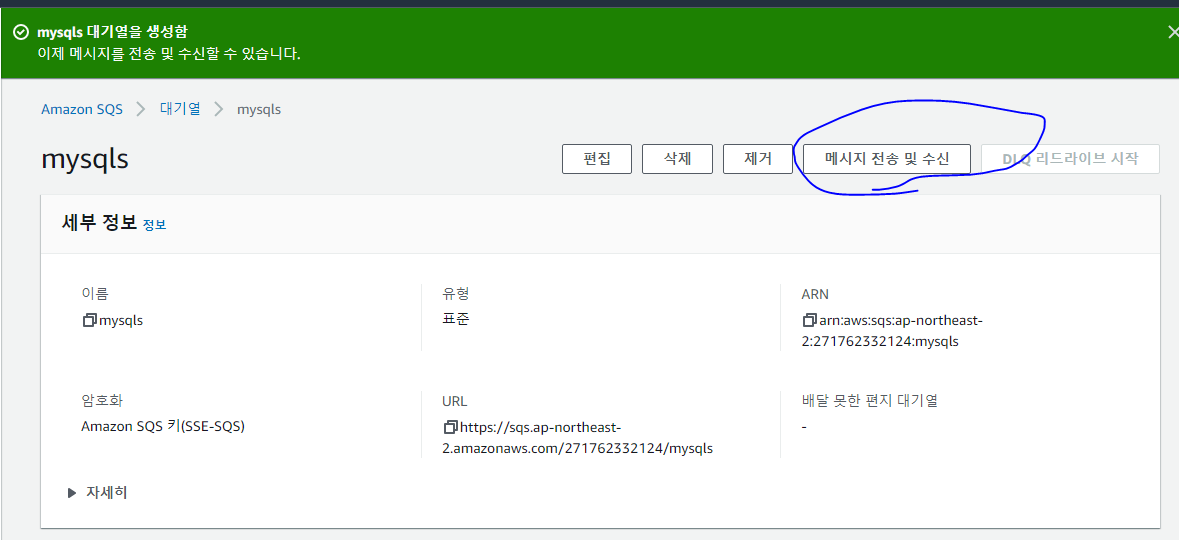Open the 정보 link beside 세부 정보
The height and width of the screenshot is (540, 1179).
coord(154,225)
